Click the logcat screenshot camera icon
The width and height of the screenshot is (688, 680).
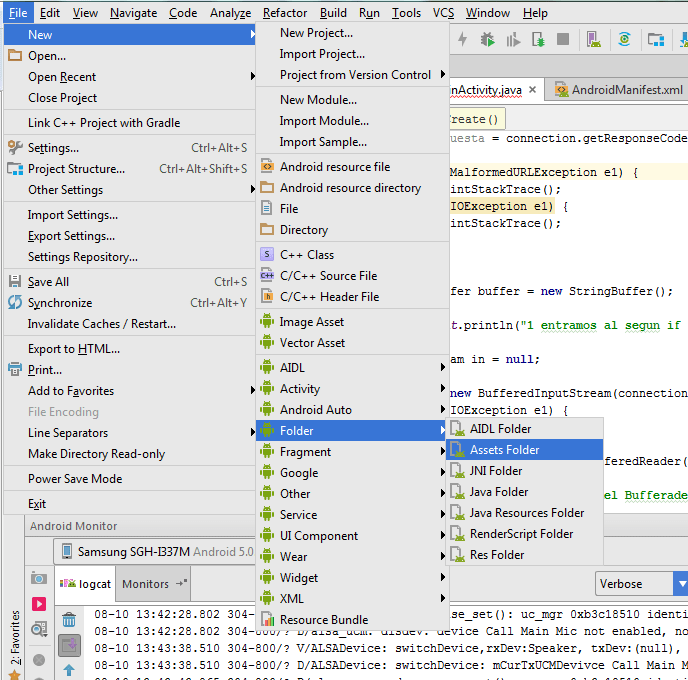point(39,579)
